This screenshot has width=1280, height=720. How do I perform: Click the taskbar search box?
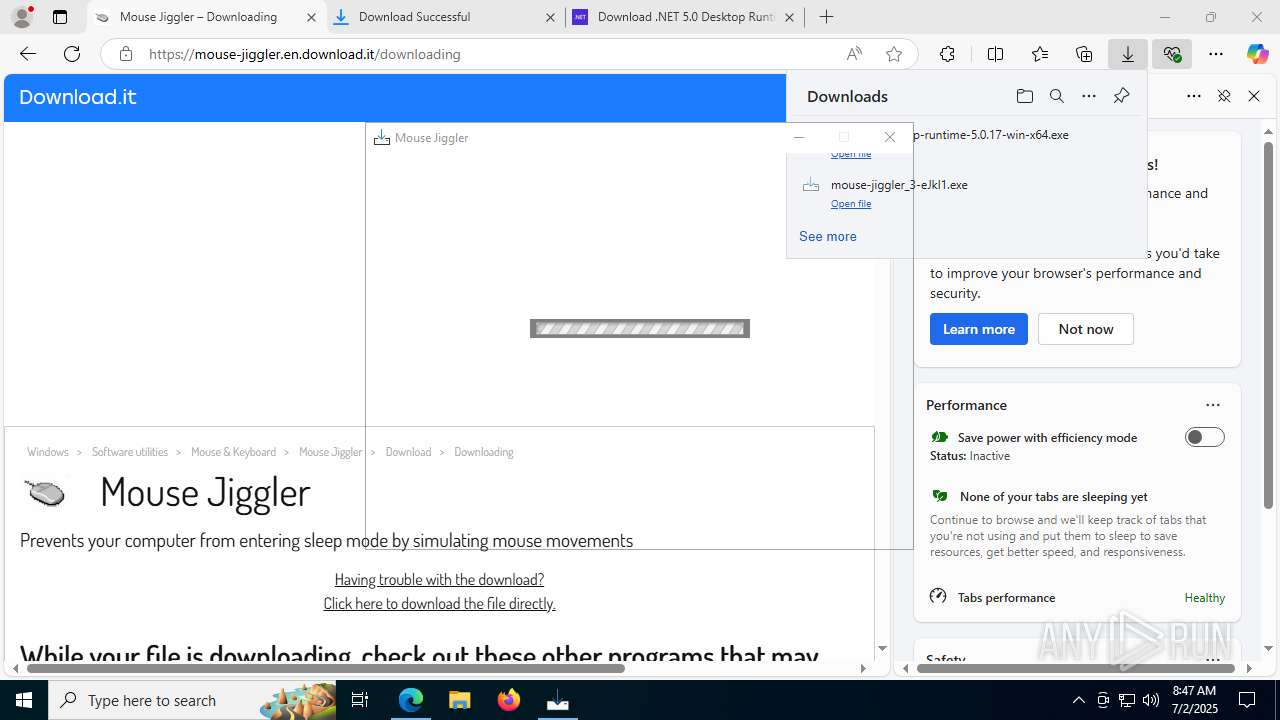coord(194,700)
